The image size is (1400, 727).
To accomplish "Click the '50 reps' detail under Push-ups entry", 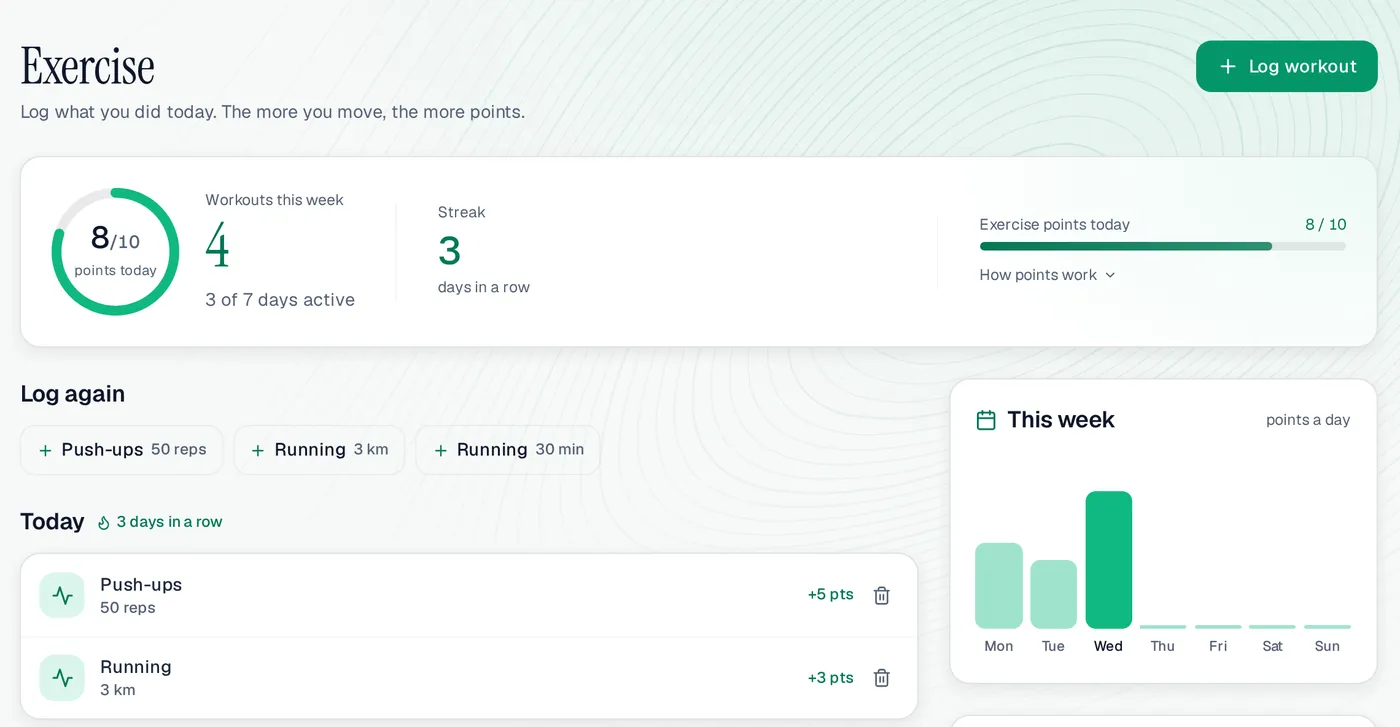I will coord(127,608).
